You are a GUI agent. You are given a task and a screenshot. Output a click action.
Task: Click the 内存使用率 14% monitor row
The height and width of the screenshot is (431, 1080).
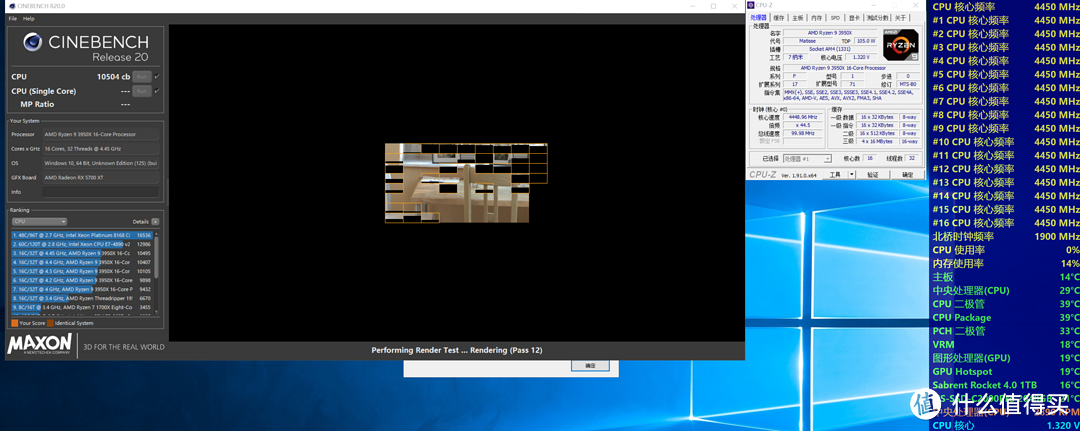pos(1006,263)
